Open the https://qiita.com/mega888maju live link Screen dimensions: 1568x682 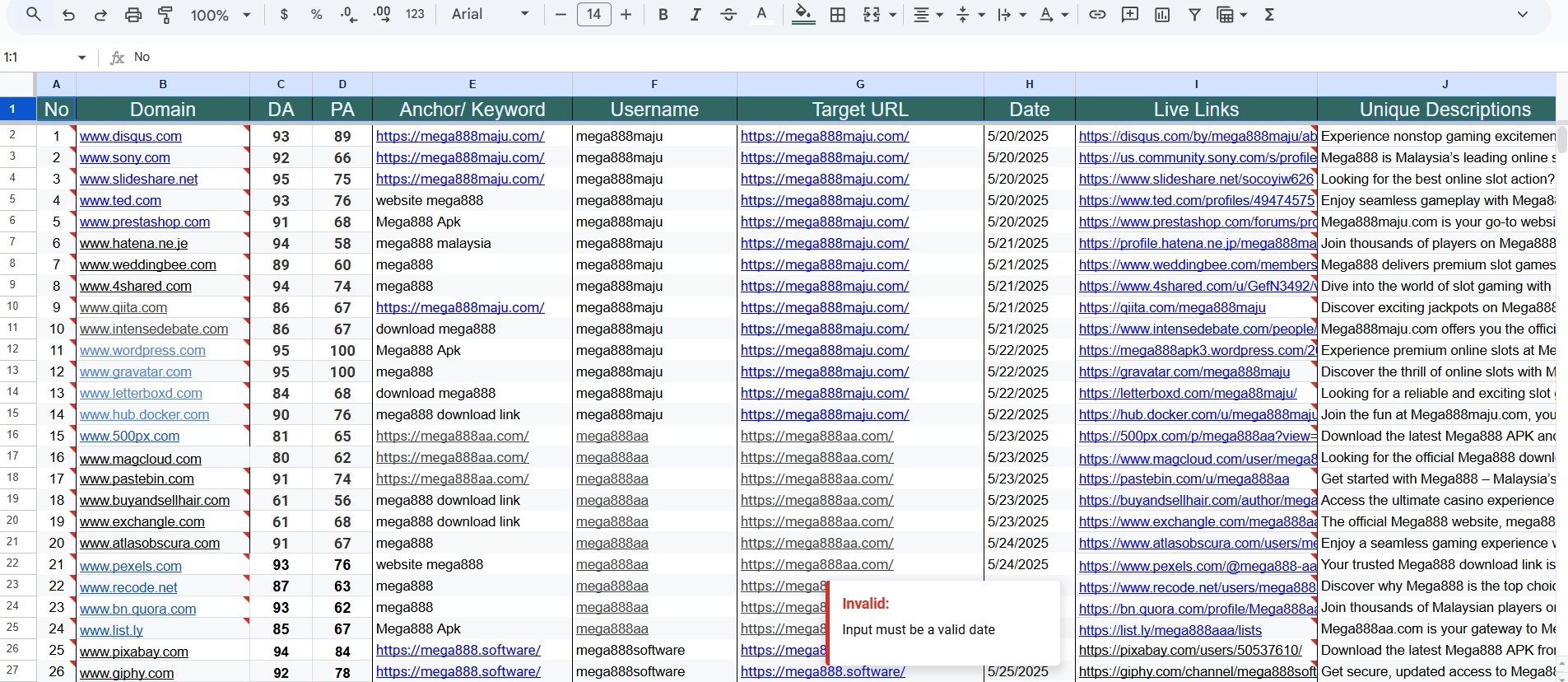1172,308
